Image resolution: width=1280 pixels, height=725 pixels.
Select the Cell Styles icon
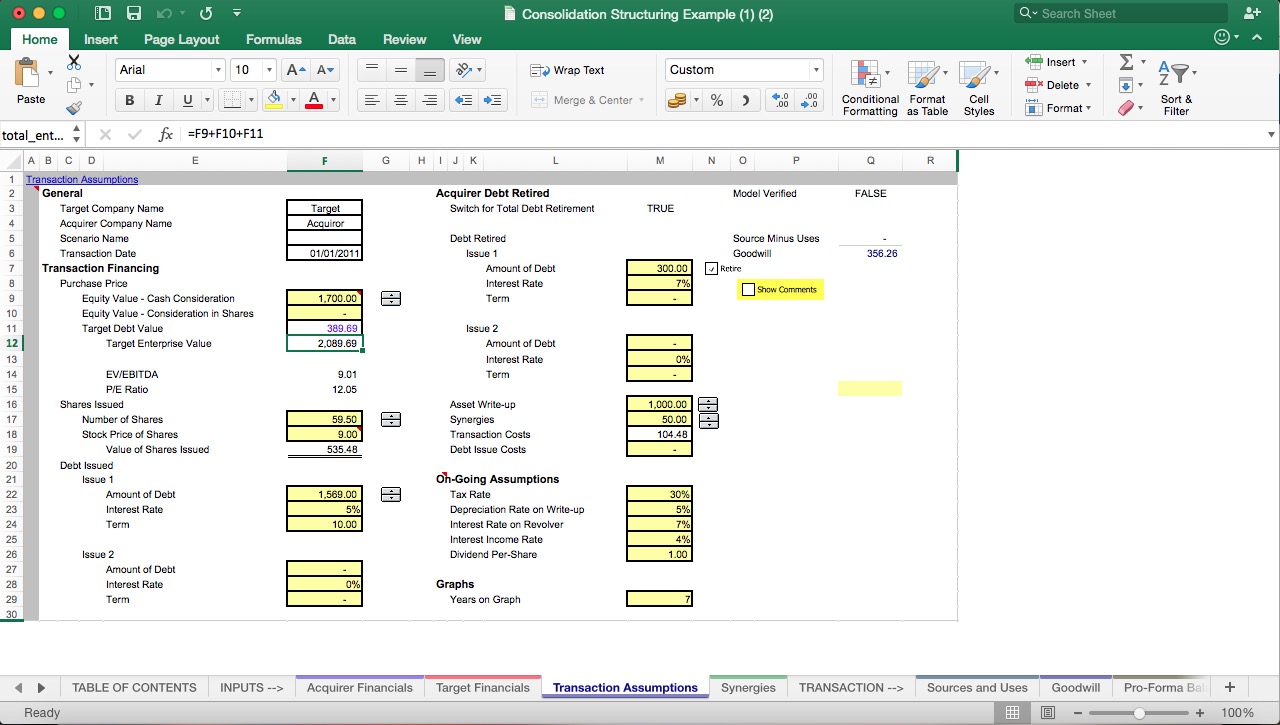tap(980, 88)
